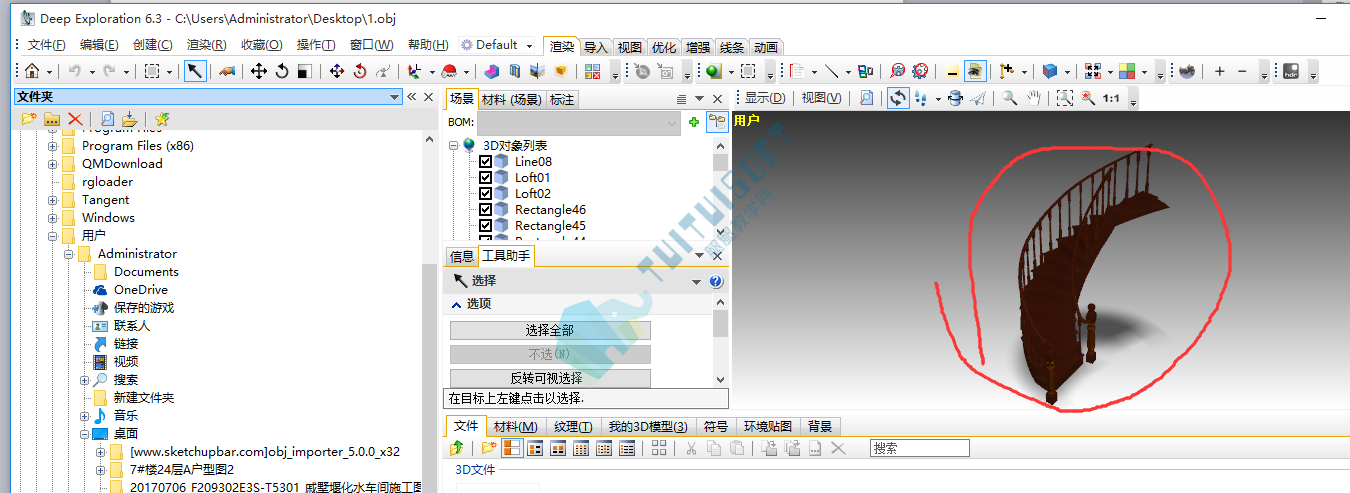
Task: Expand the Windows folder node
Action: click(53, 218)
